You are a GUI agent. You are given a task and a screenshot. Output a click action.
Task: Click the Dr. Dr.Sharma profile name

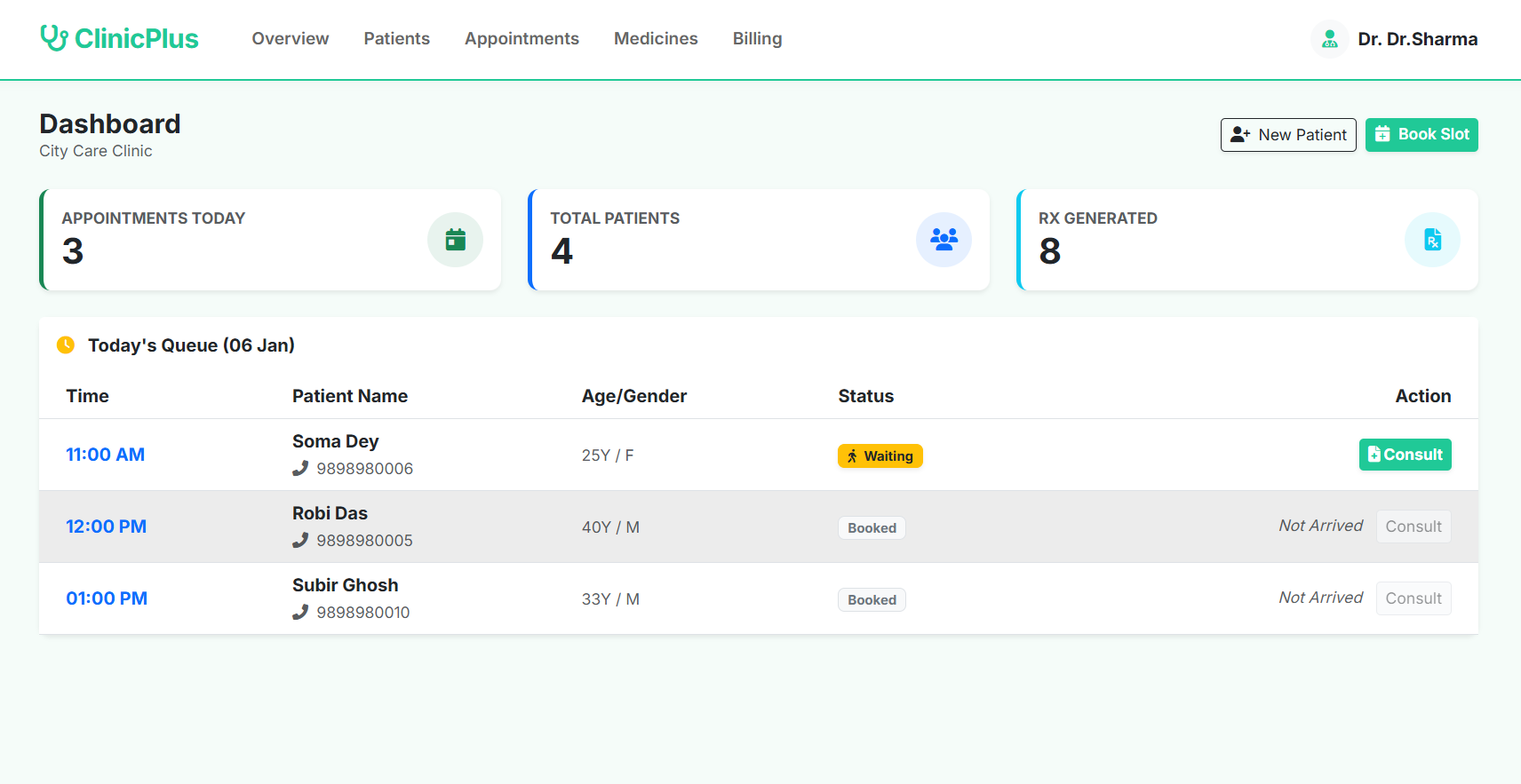pos(1418,39)
